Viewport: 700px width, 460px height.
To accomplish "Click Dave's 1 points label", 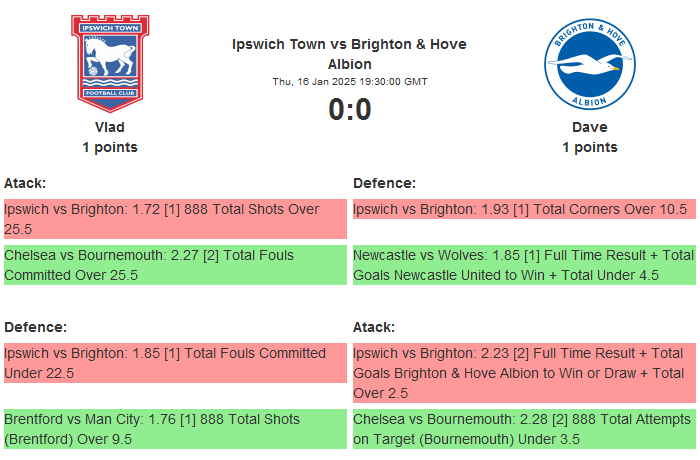I will 589,147.
